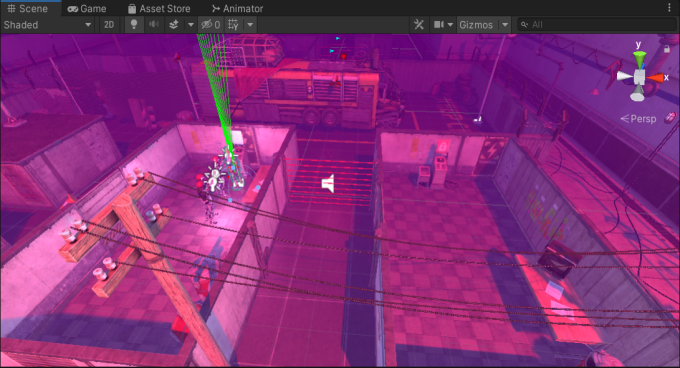Switch to the Animator tab

(x=237, y=8)
